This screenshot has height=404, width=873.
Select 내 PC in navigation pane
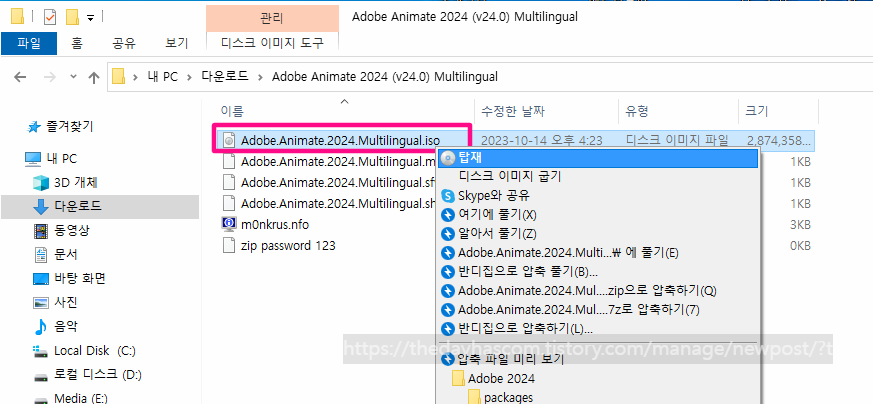coord(51,159)
